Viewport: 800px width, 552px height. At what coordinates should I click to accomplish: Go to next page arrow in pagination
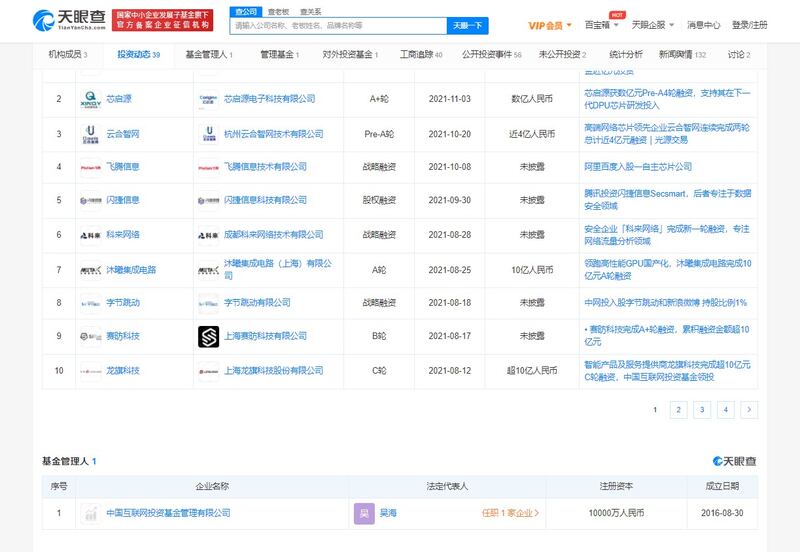[749, 410]
